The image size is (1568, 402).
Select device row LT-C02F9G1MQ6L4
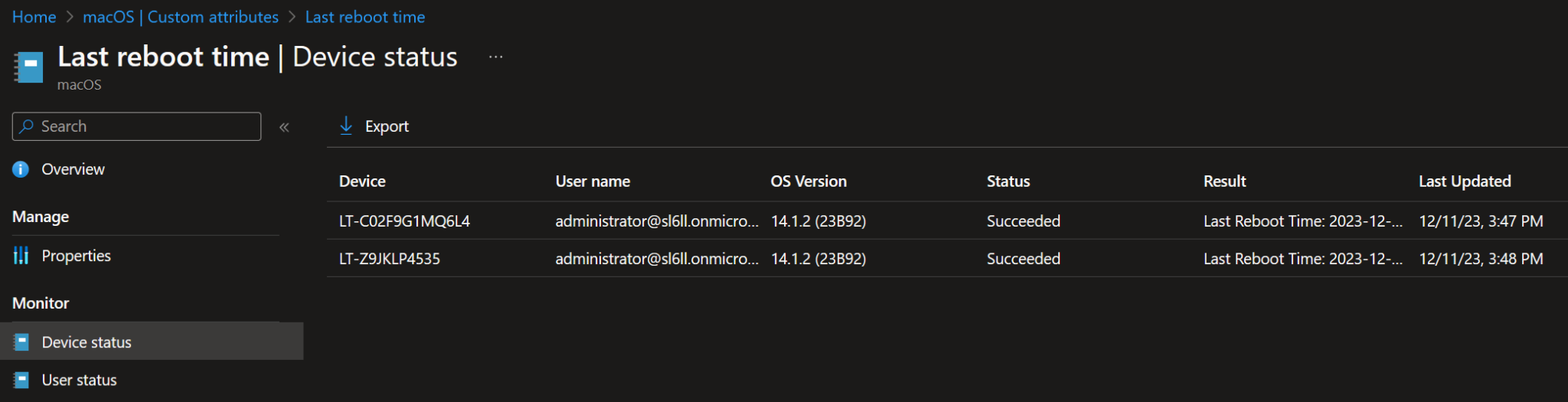pos(404,221)
